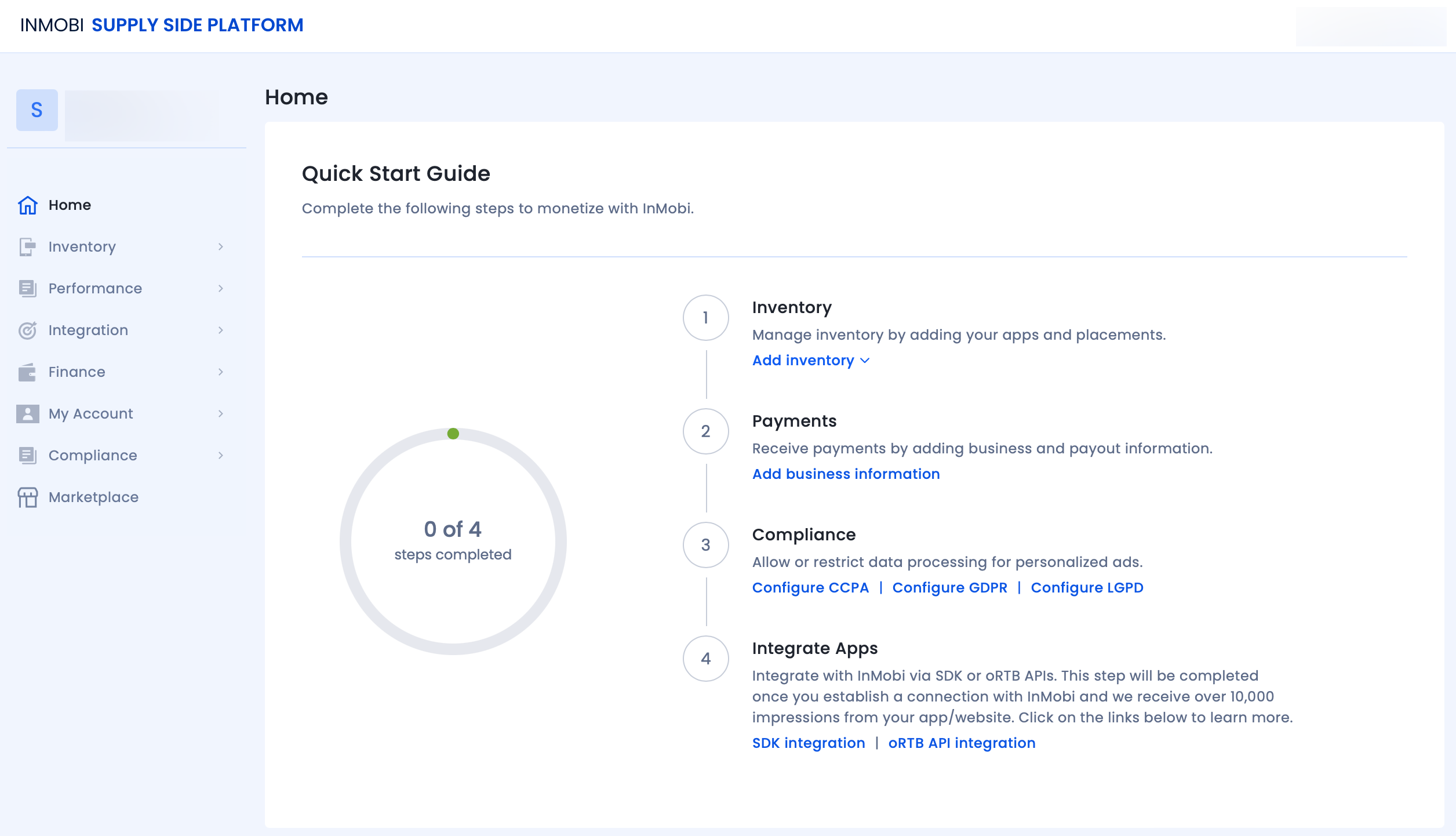Expand the Performance menu chevron
Screen dimensions: 1456x836
tap(221, 289)
